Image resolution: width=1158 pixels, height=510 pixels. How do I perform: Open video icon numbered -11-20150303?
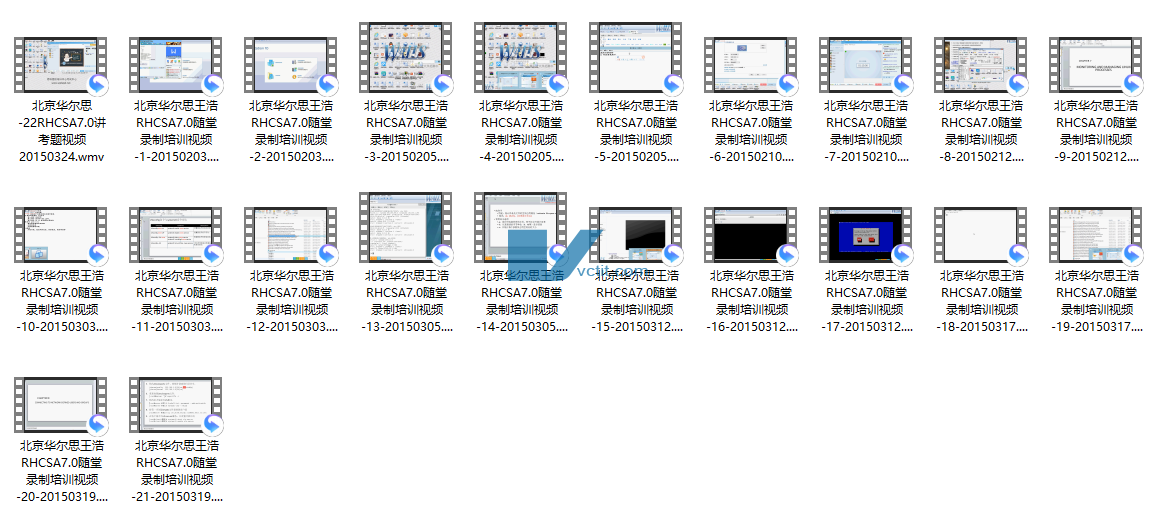tap(177, 235)
